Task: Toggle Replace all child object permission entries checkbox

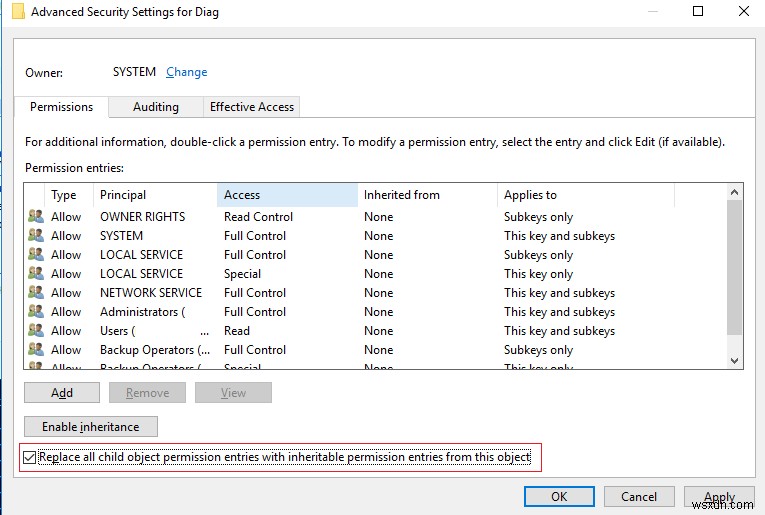Action: (x=30, y=458)
